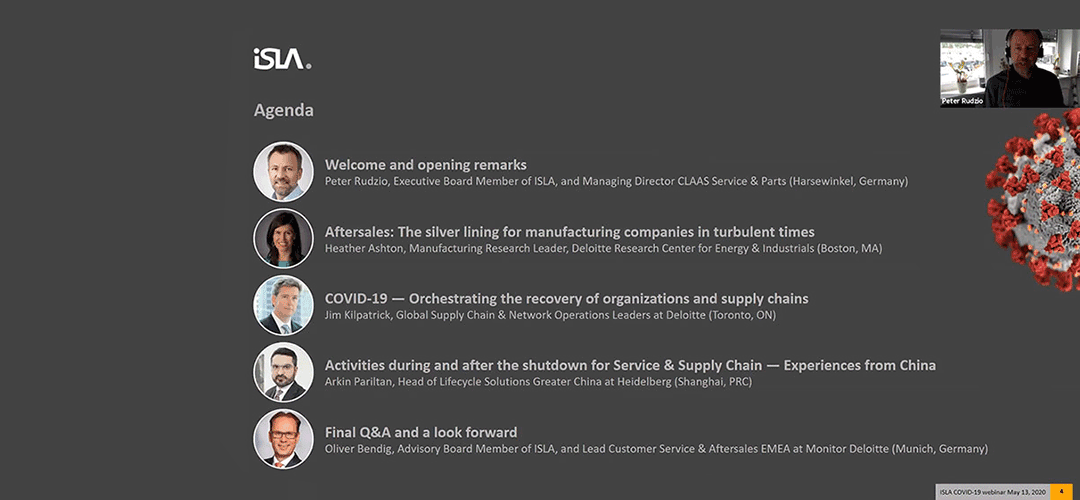Select Oliver Bendig's portrait photo
This screenshot has width=1080, height=500.
tap(283, 439)
